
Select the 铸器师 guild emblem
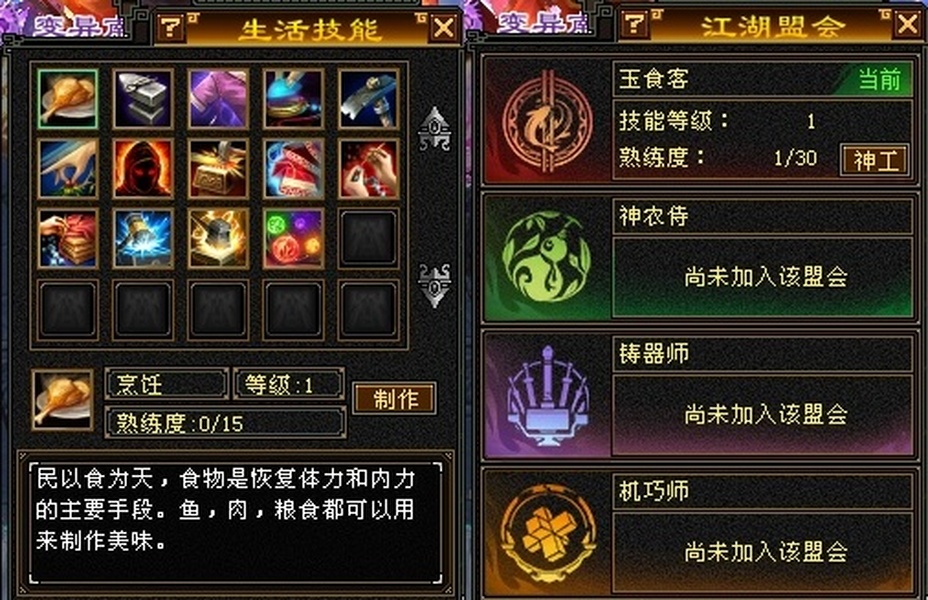point(547,395)
